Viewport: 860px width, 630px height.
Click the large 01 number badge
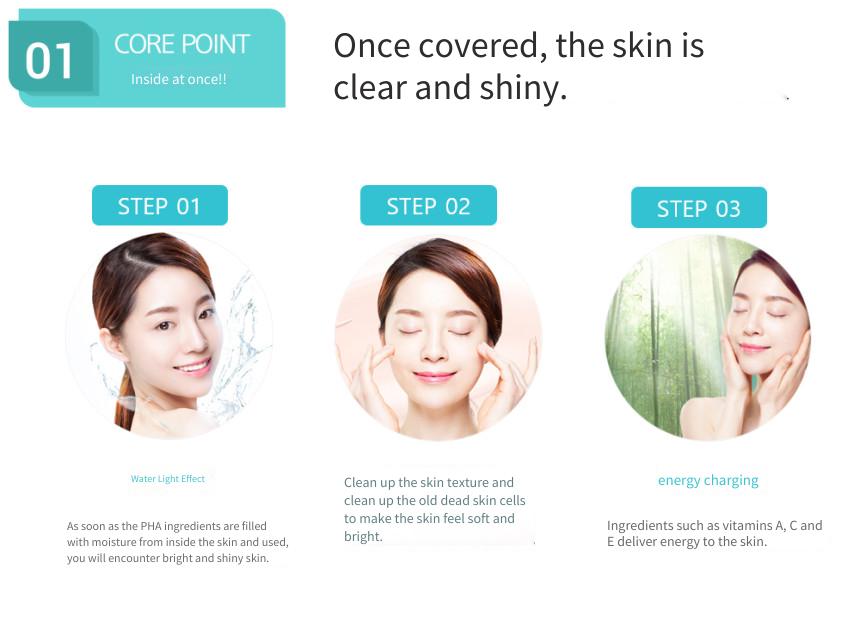tap(49, 61)
